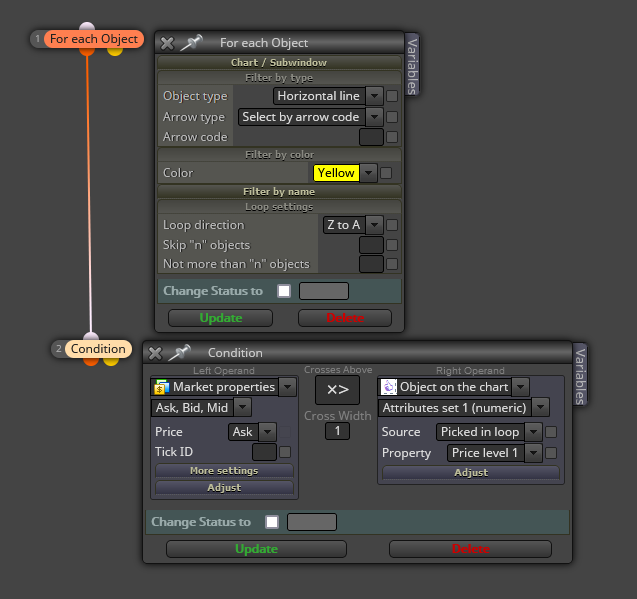
Task: Click status field in For each Object panel
Action: 324,291
